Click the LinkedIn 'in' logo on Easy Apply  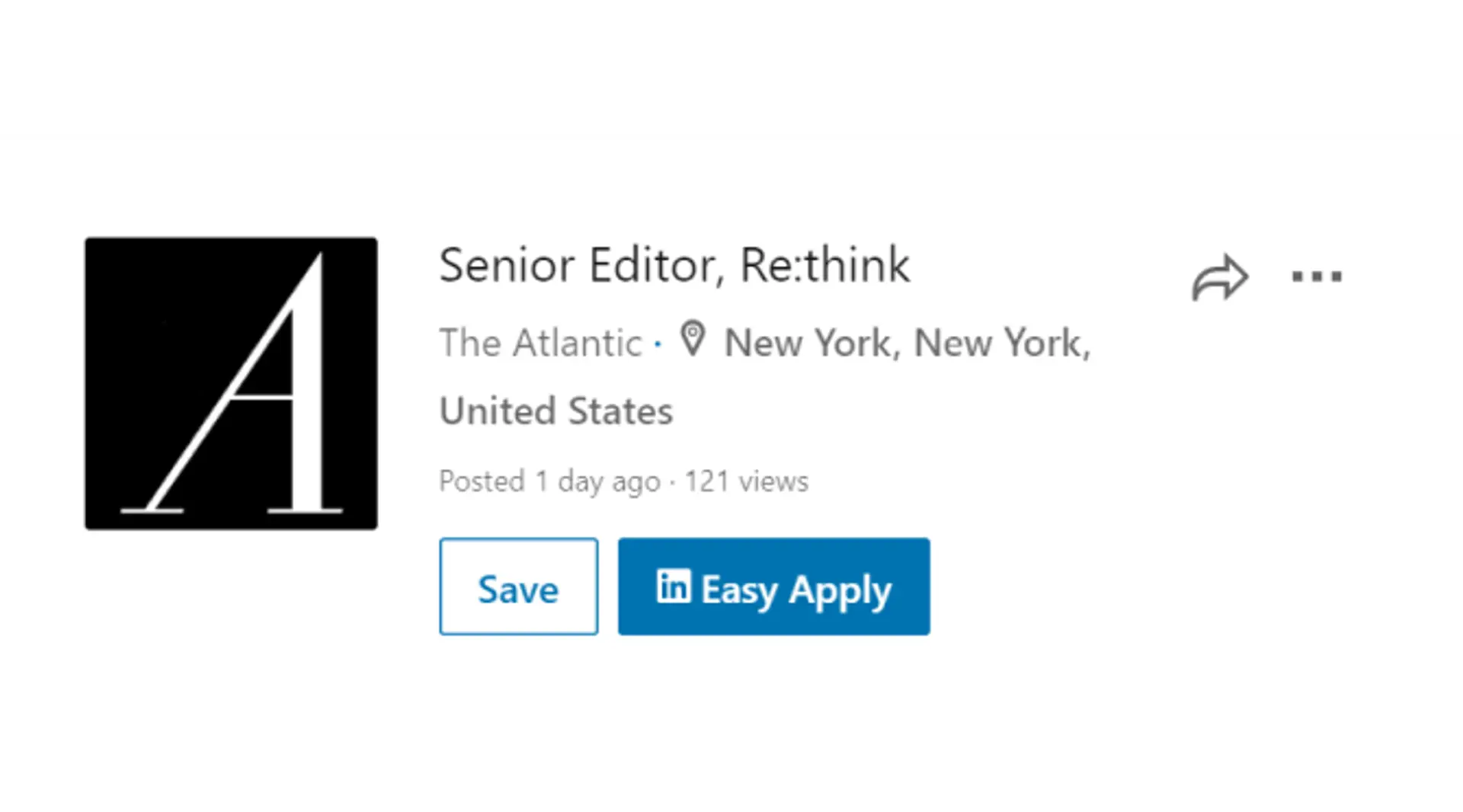tap(674, 587)
